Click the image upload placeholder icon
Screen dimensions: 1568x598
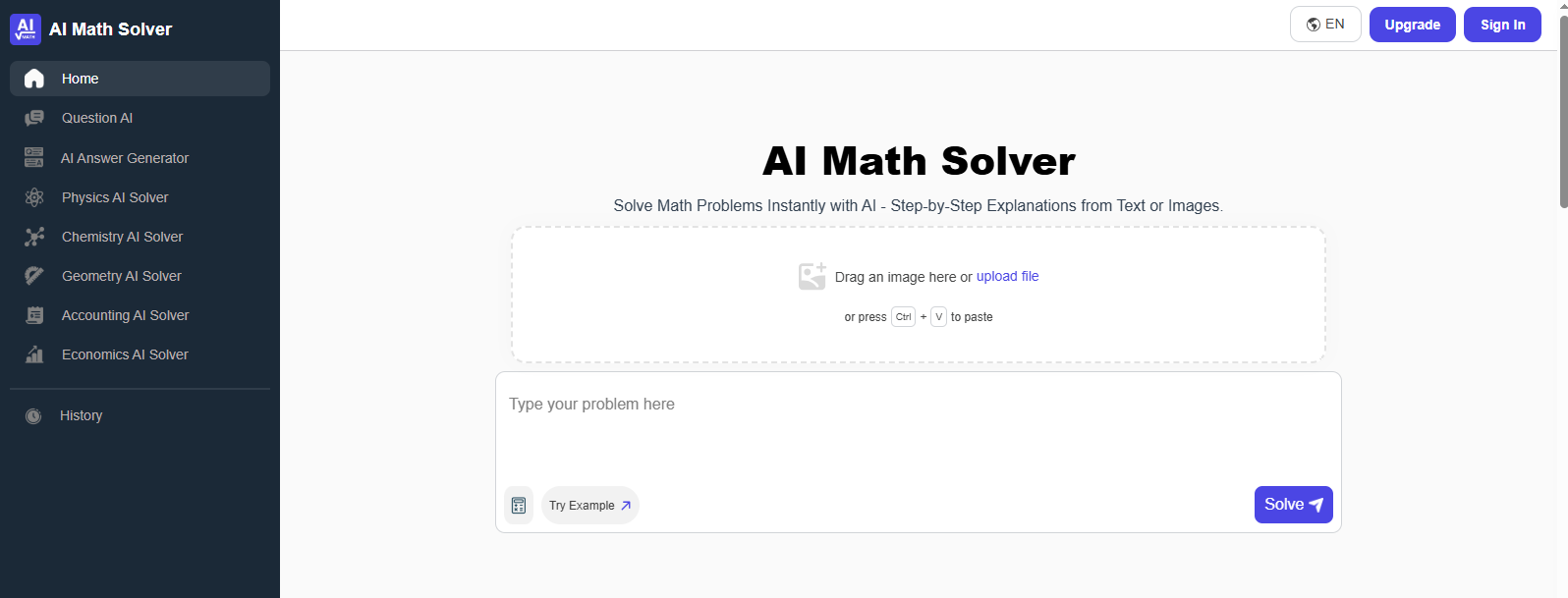(x=812, y=276)
